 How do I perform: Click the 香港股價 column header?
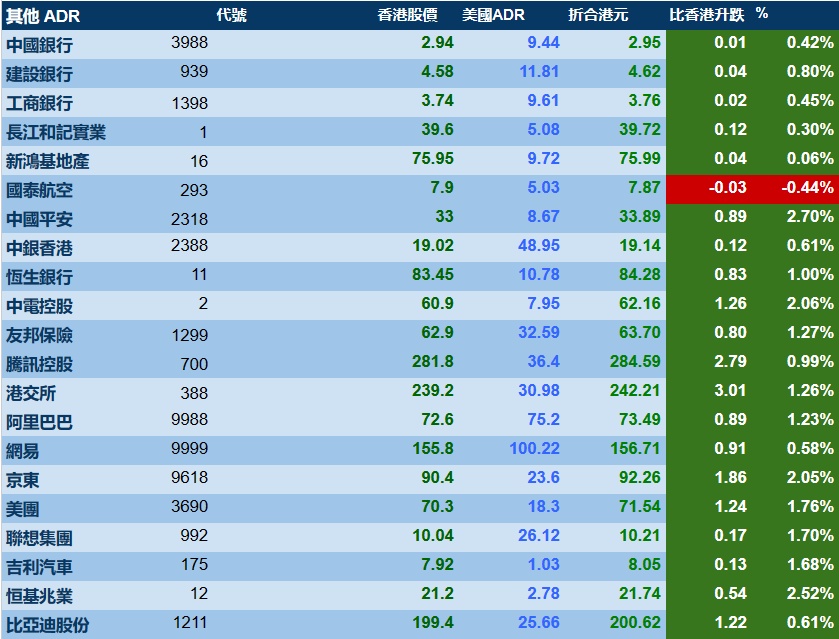408,15
